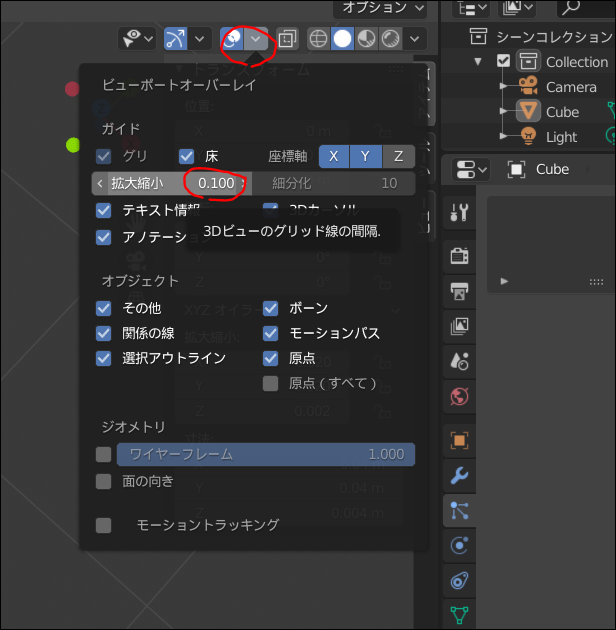Click the 拡大縮小 grid scale field

coord(172,184)
